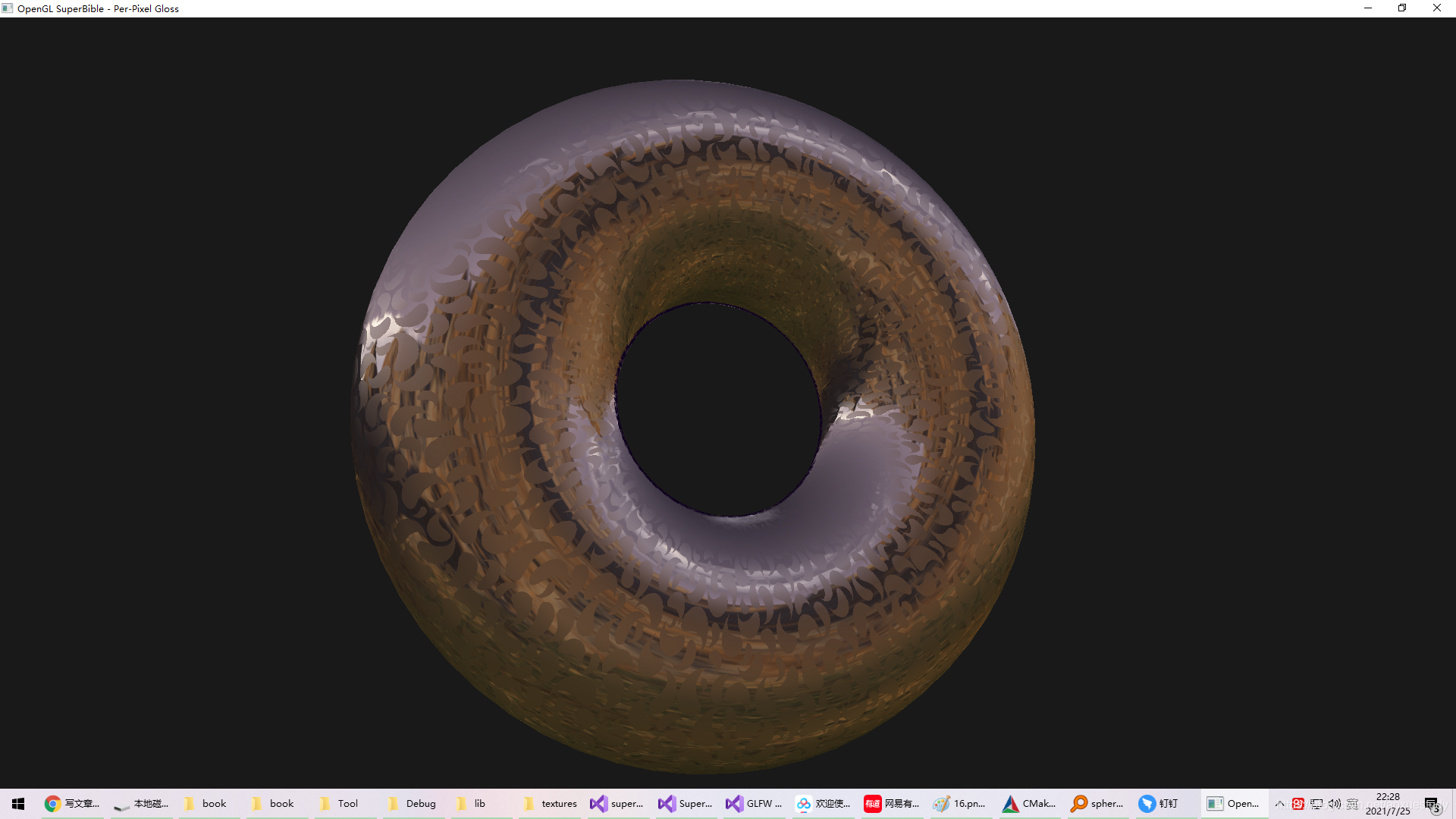Open the Tool folder taskbar item
This screenshot has height=819, width=1456.
coord(339,804)
